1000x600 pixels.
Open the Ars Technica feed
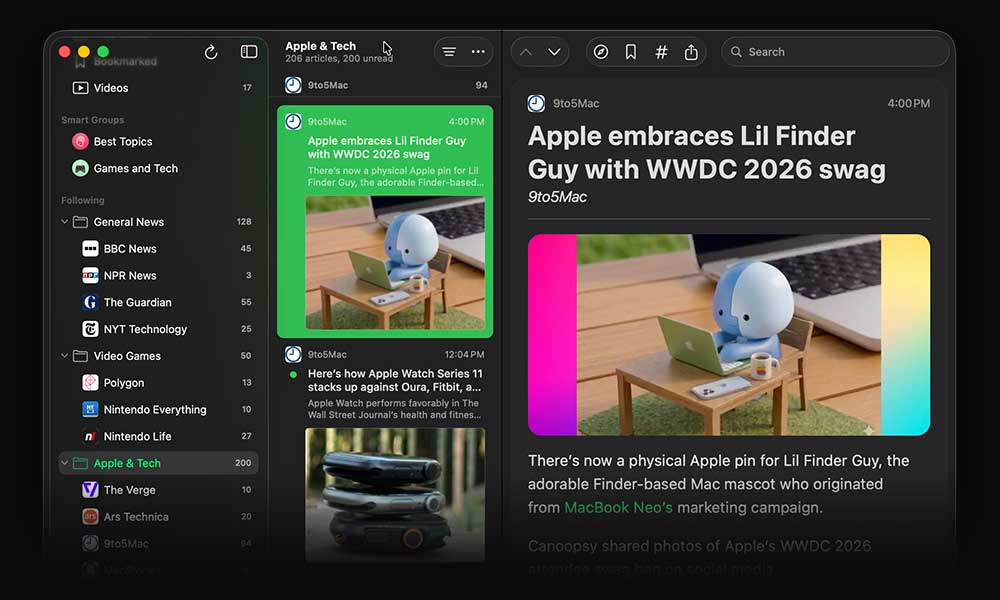click(x=159, y=516)
